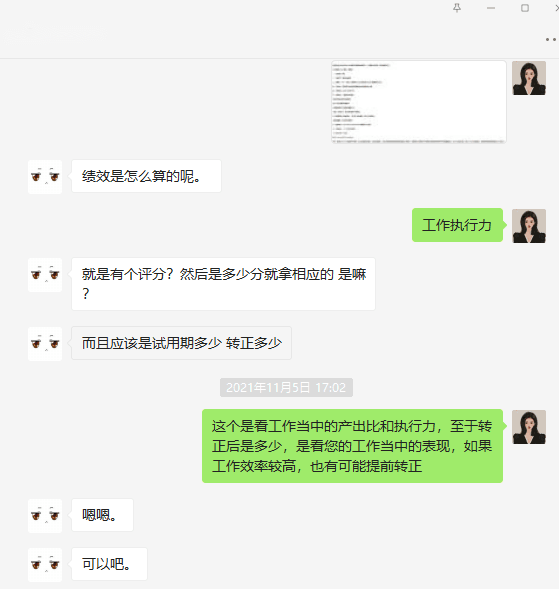Open the shared document image thumbnail

(x=418, y=102)
